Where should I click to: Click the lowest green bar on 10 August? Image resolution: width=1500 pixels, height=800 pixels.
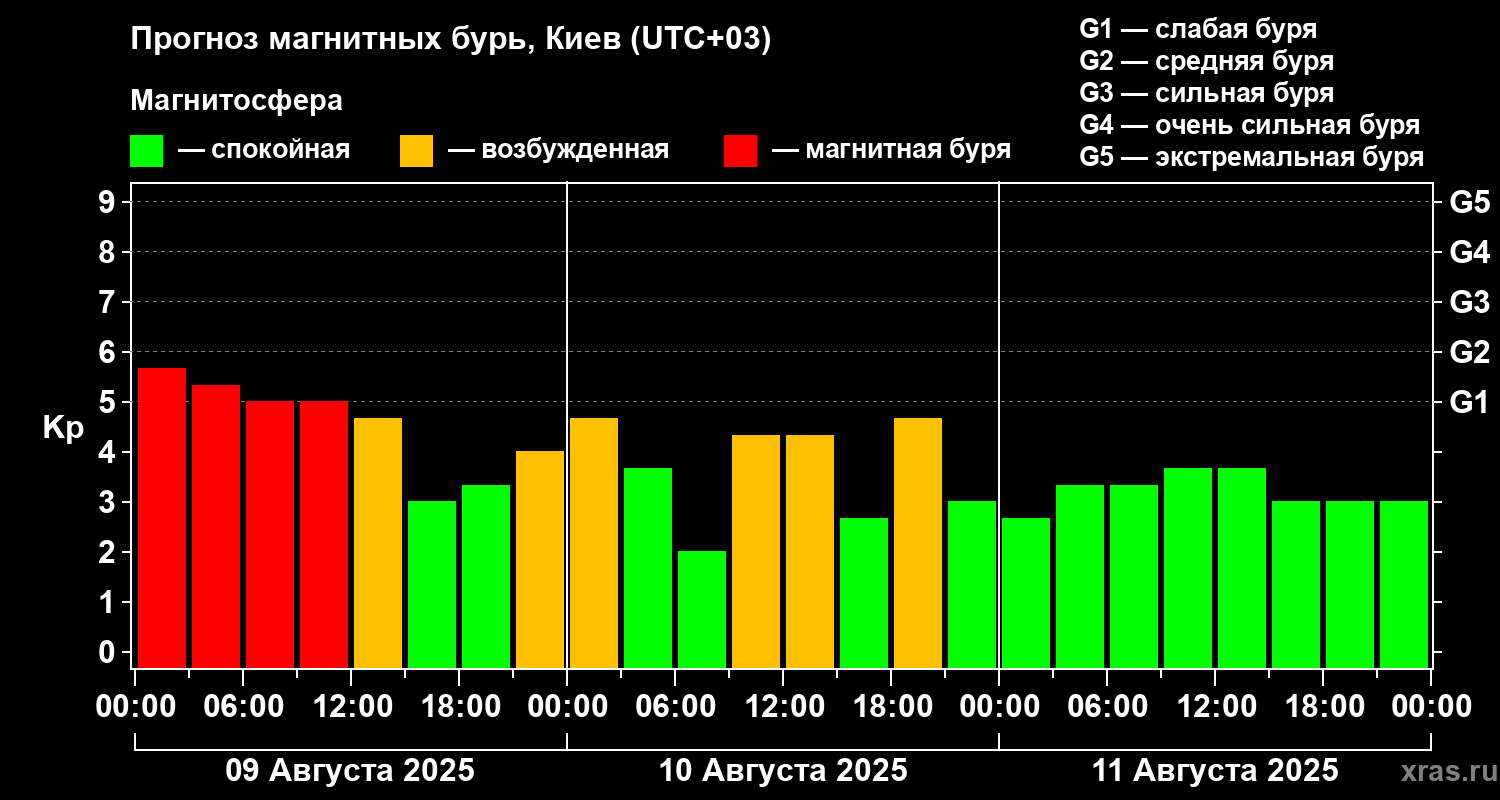click(702, 609)
